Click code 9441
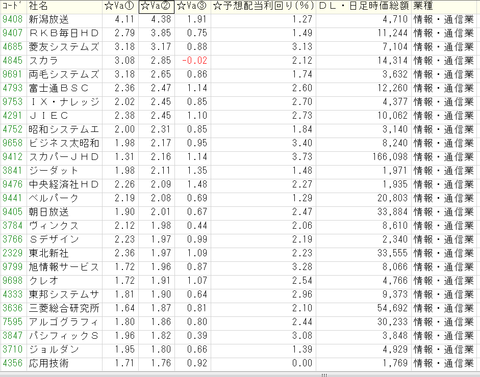The height and width of the screenshot is (377, 480). click(13, 198)
